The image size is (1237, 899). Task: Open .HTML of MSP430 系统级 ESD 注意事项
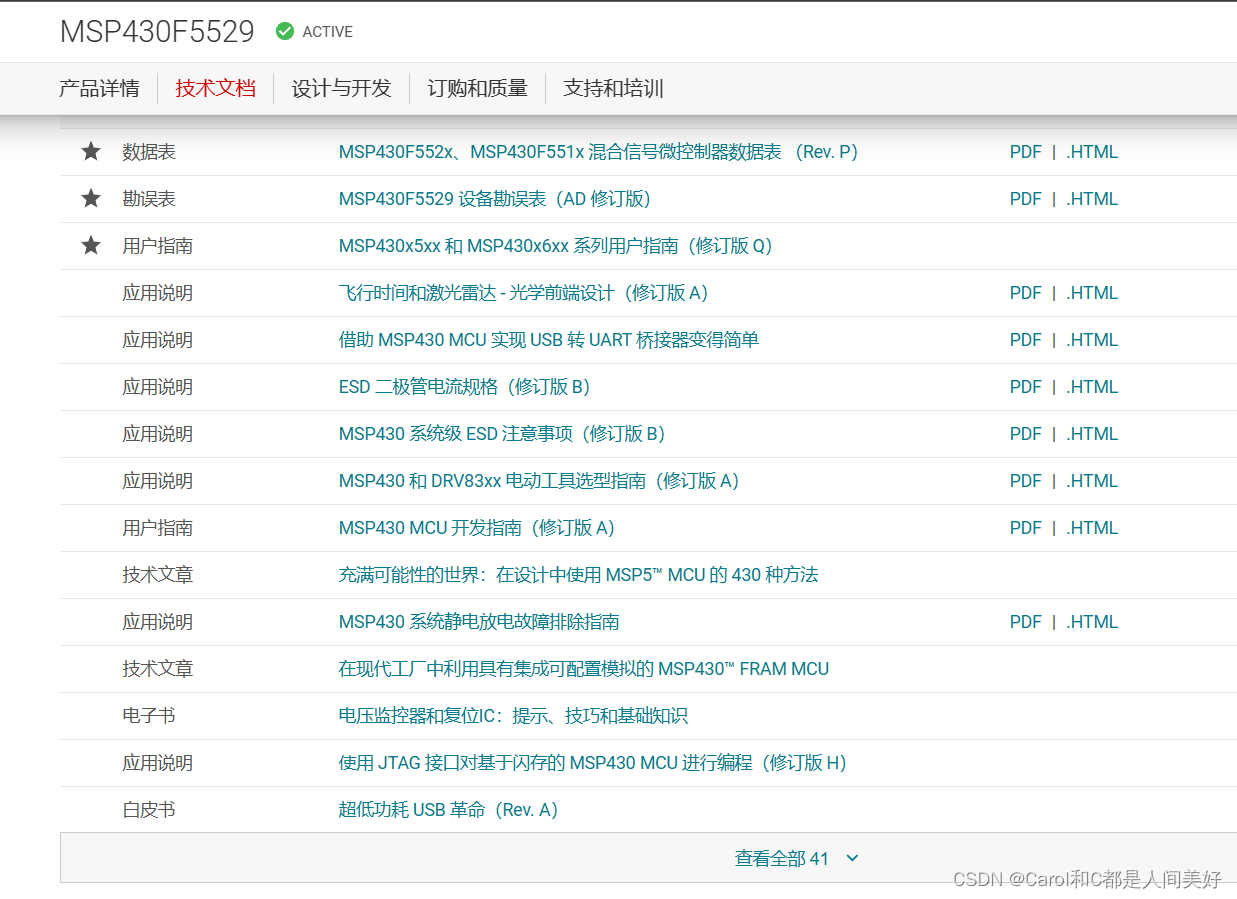(1092, 434)
